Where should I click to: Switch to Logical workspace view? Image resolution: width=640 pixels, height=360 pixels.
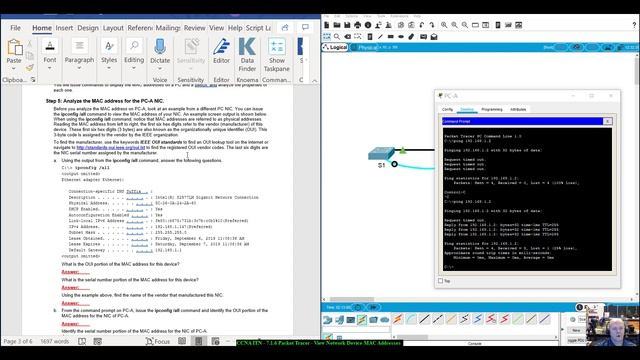pyautogui.click(x=336, y=47)
